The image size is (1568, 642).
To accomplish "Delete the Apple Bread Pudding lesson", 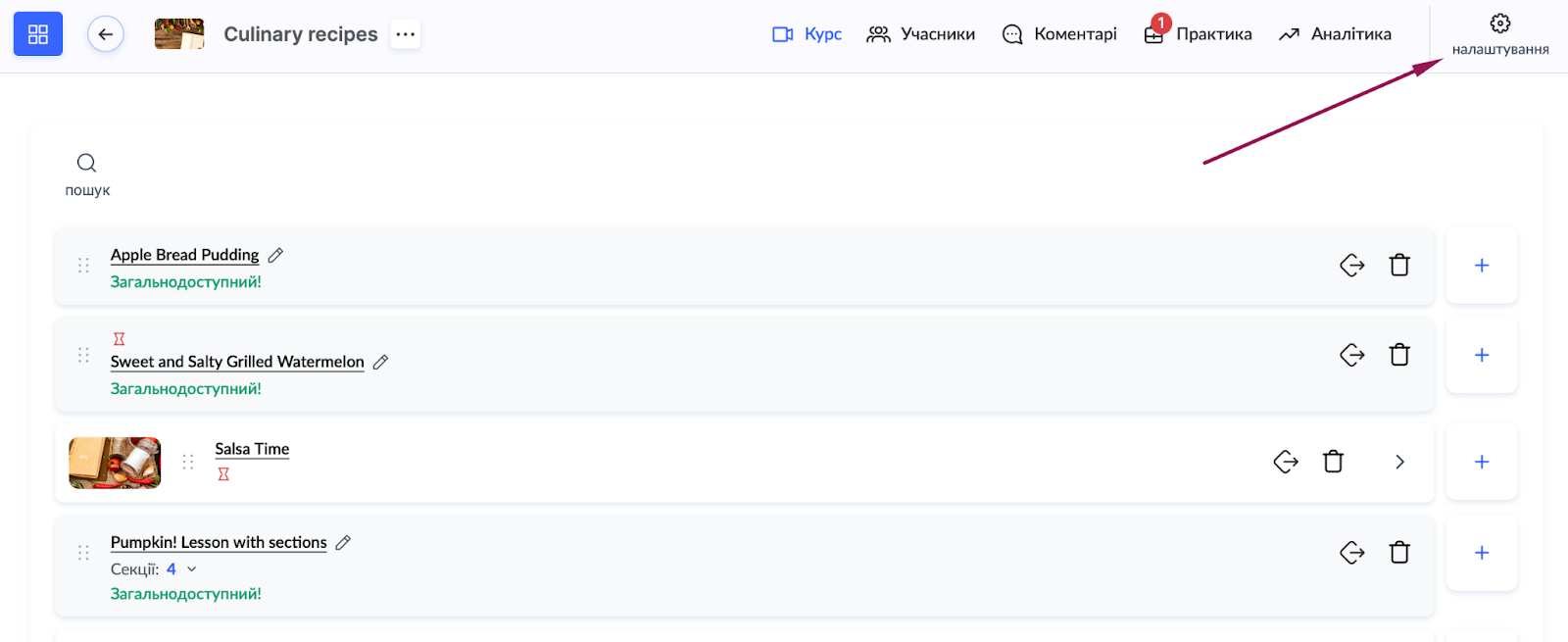I will point(1399,265).
